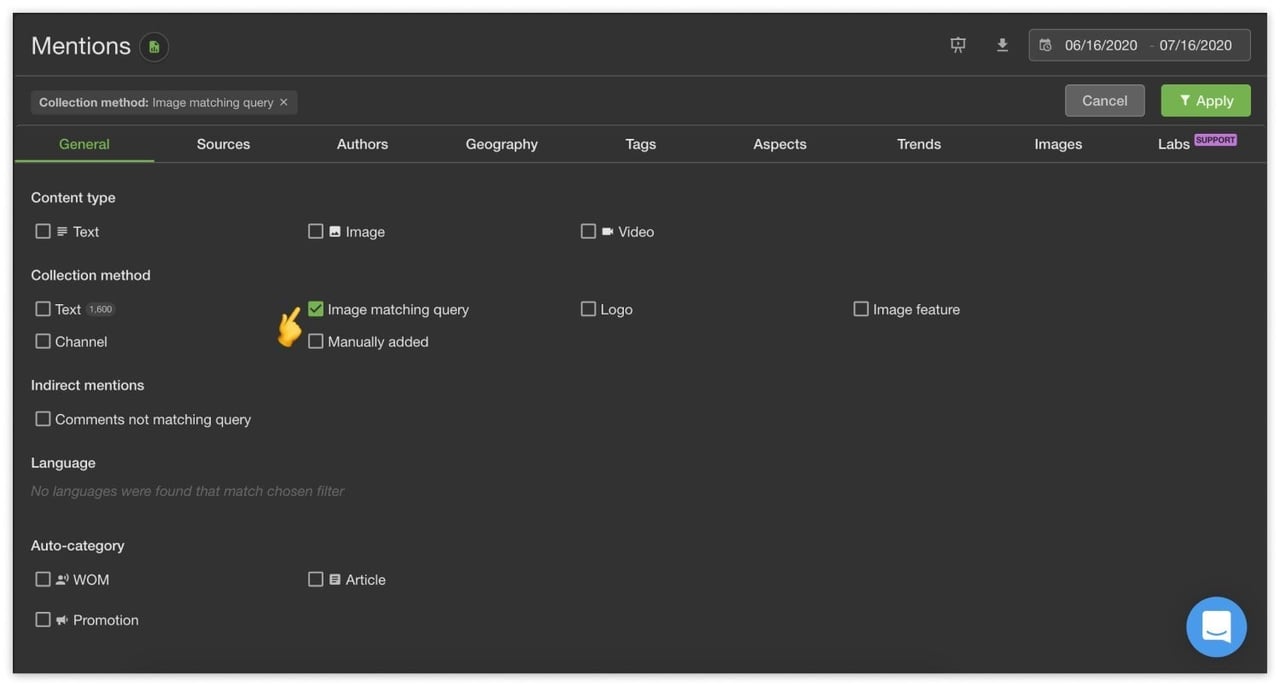Click the download icon in header

(x=1002, y=45)
